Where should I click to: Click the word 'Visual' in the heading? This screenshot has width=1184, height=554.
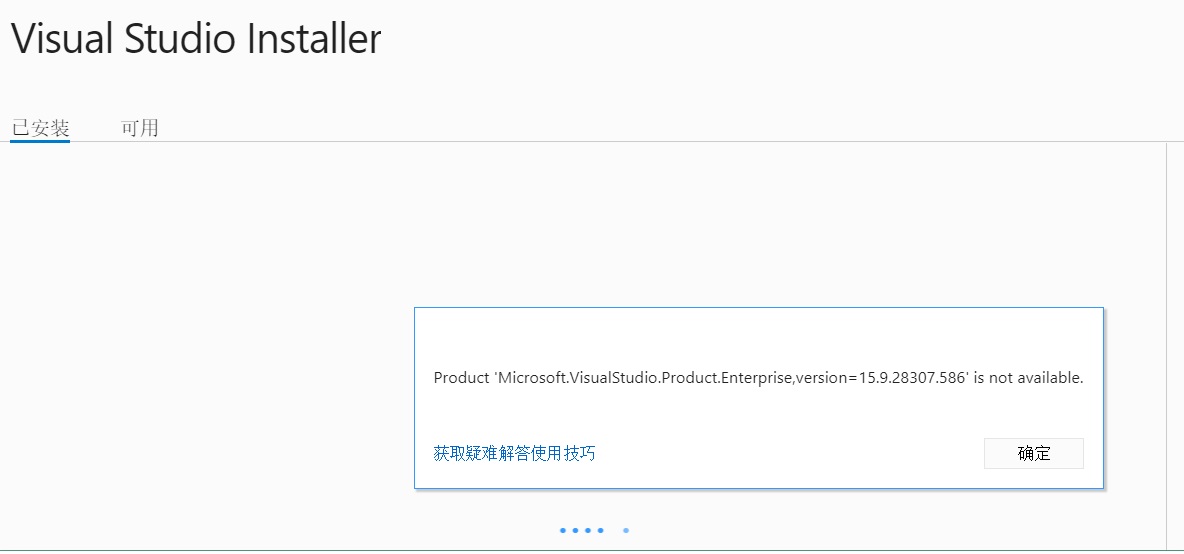(61, 40)
